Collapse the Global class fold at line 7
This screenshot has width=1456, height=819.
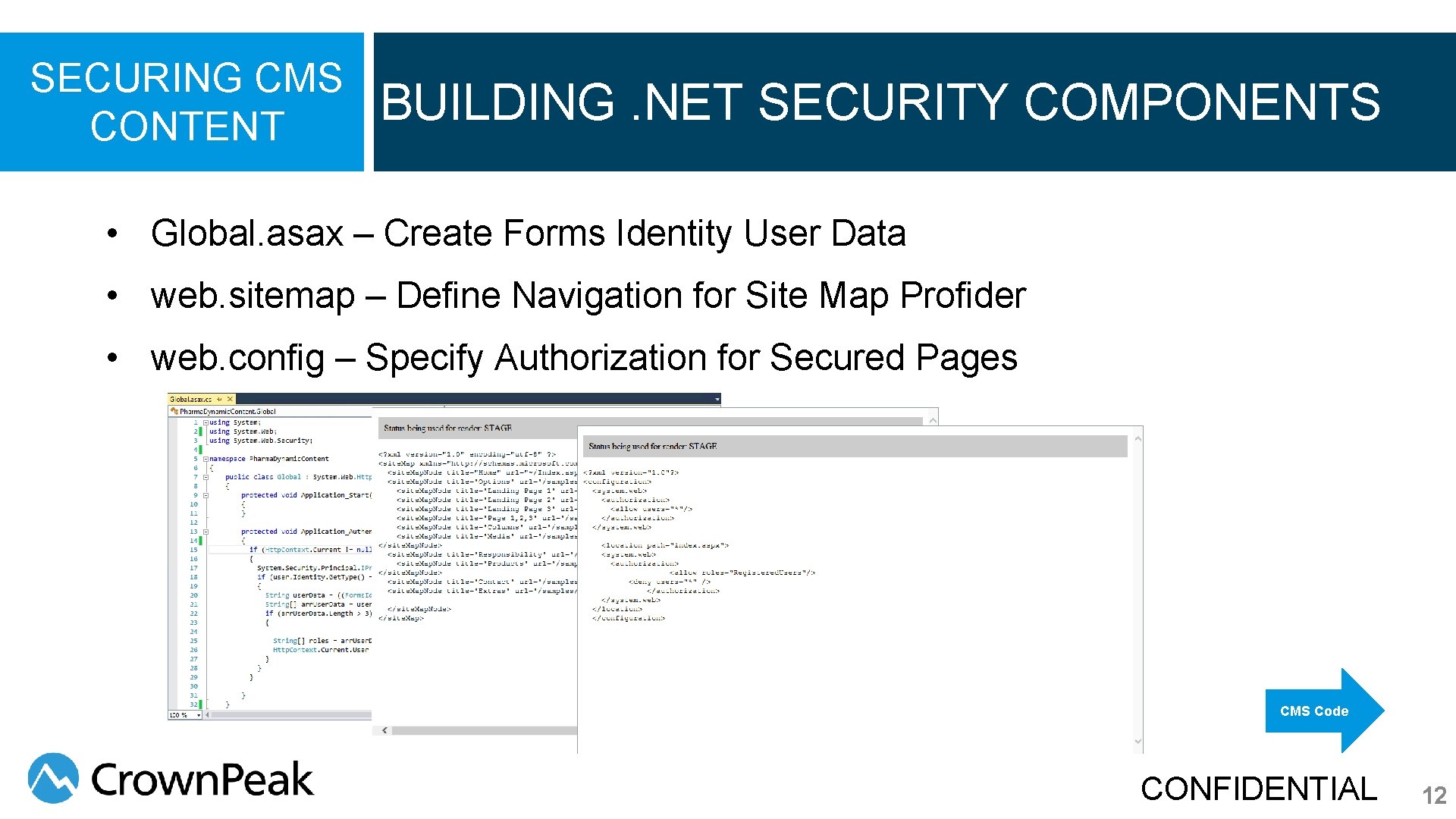pos(205,476)
